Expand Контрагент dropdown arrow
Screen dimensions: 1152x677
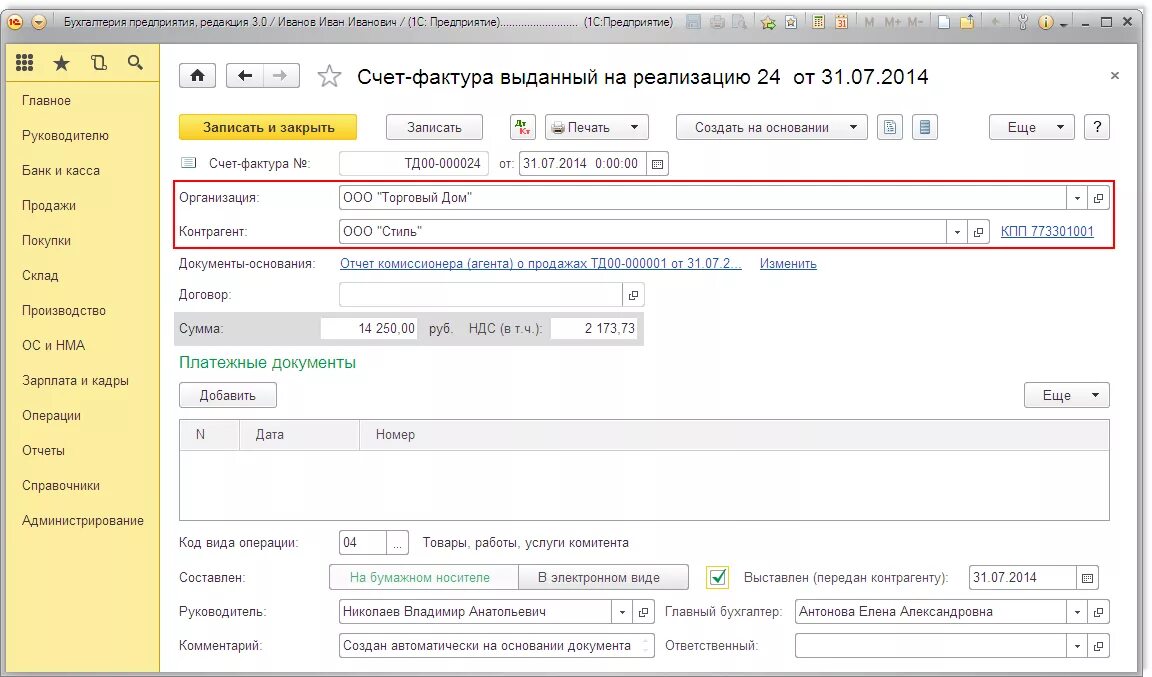click(957, 232)
